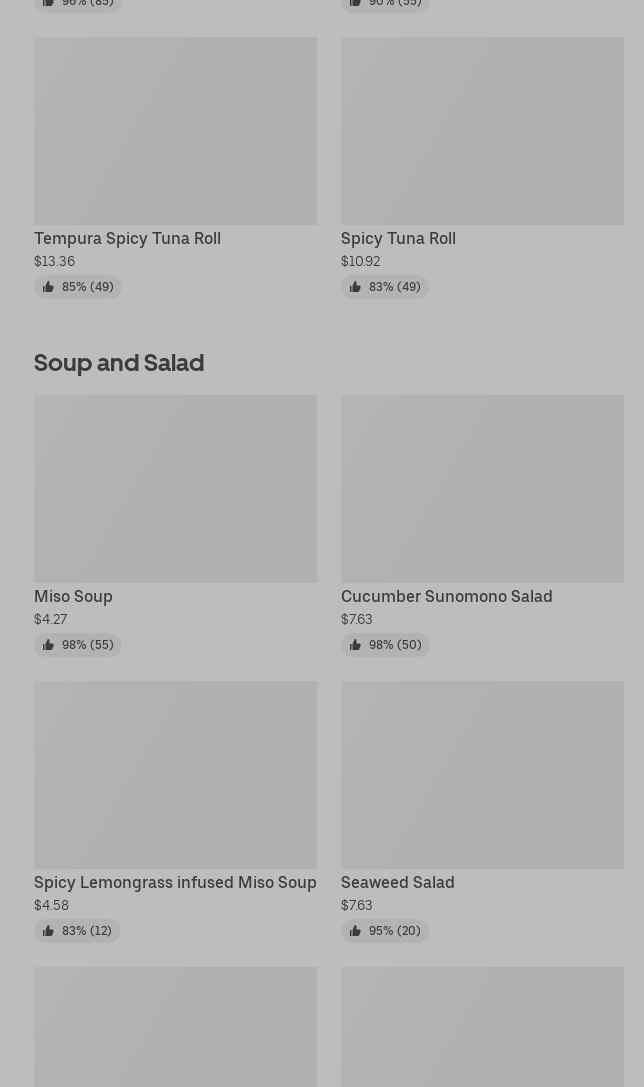This screenshot has width=644, height=1087.
Task: Click thumbs-up icon under Tempura Spicy Tuna Roll
Action: tap(48, 287)
